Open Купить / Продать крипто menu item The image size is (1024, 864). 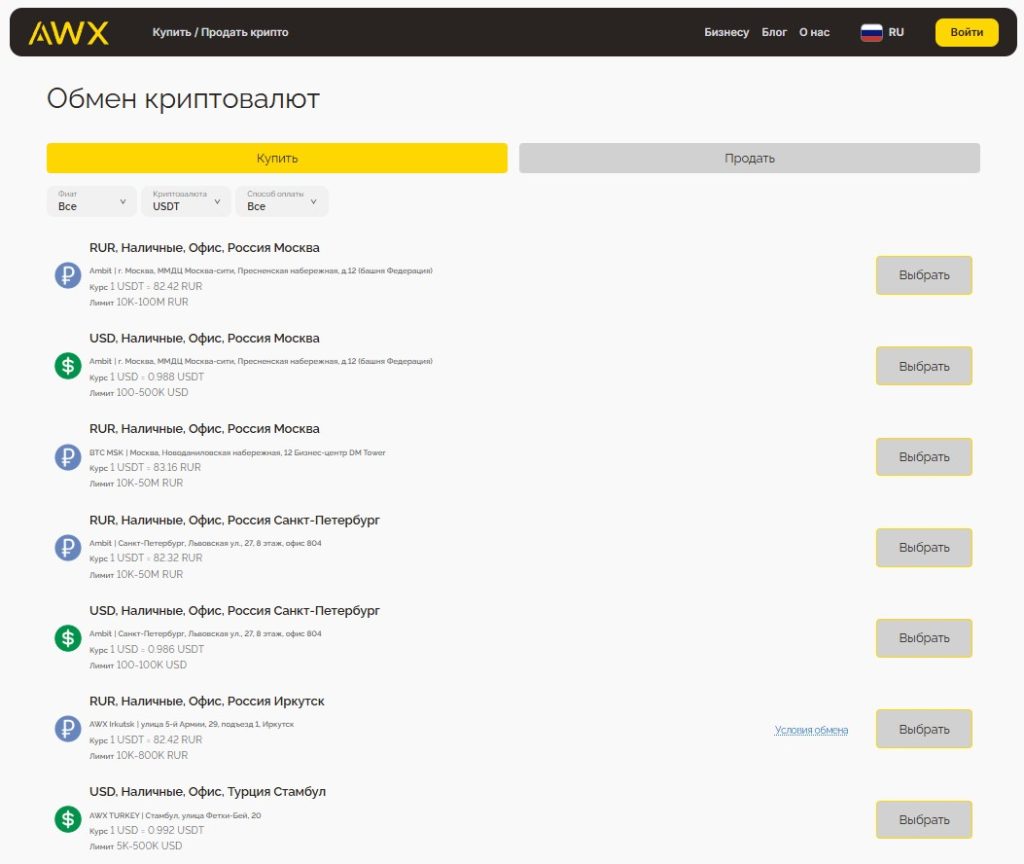(x=220, y=32)
